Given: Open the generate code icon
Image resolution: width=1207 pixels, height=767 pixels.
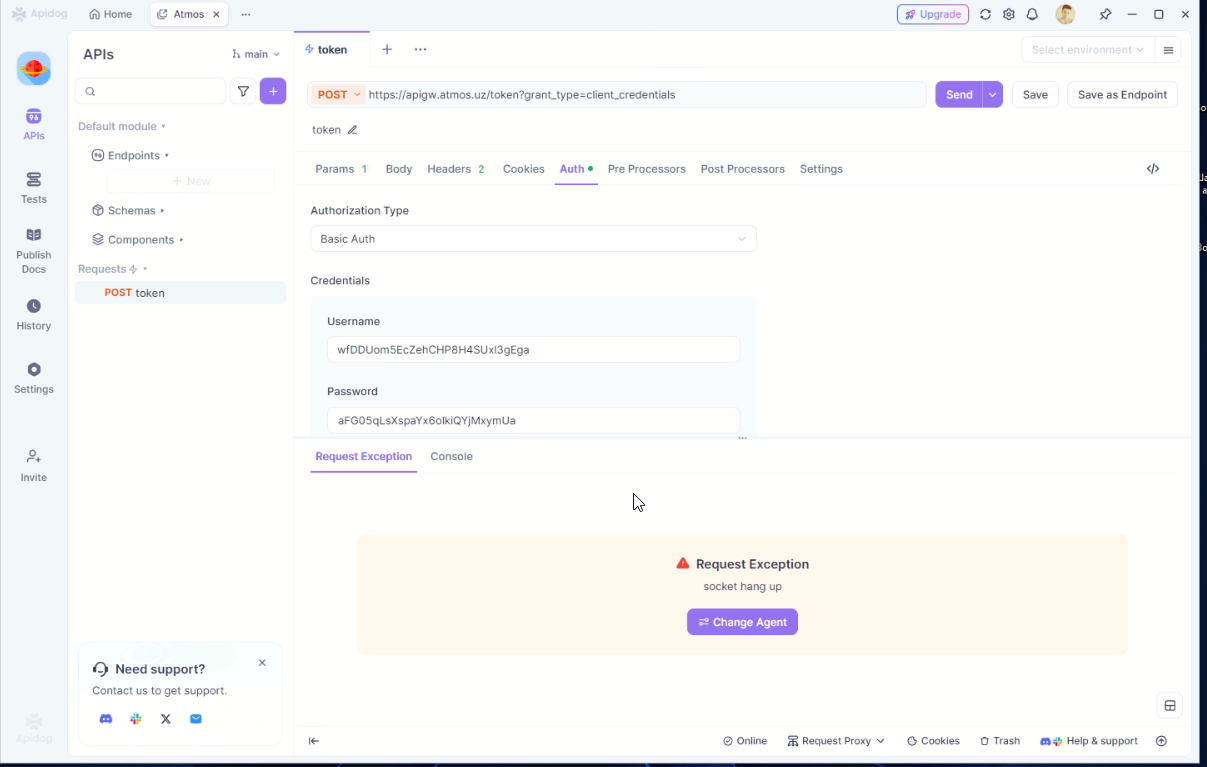Looking at the screenshot, I should pyautogui.click(x=1153, y=169).
